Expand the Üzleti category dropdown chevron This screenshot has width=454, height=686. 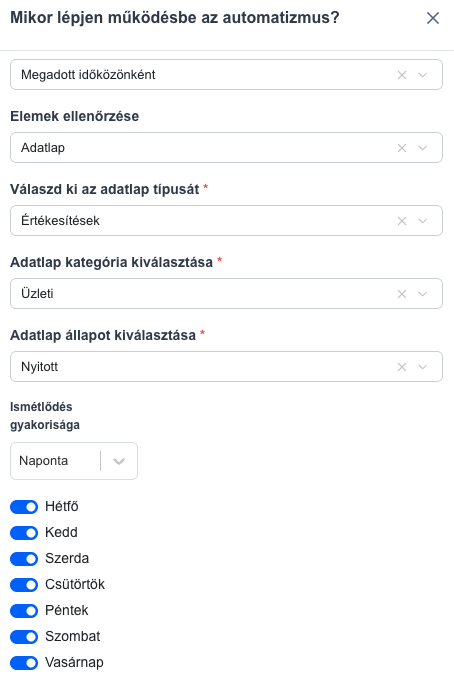[x=423, y=294]
